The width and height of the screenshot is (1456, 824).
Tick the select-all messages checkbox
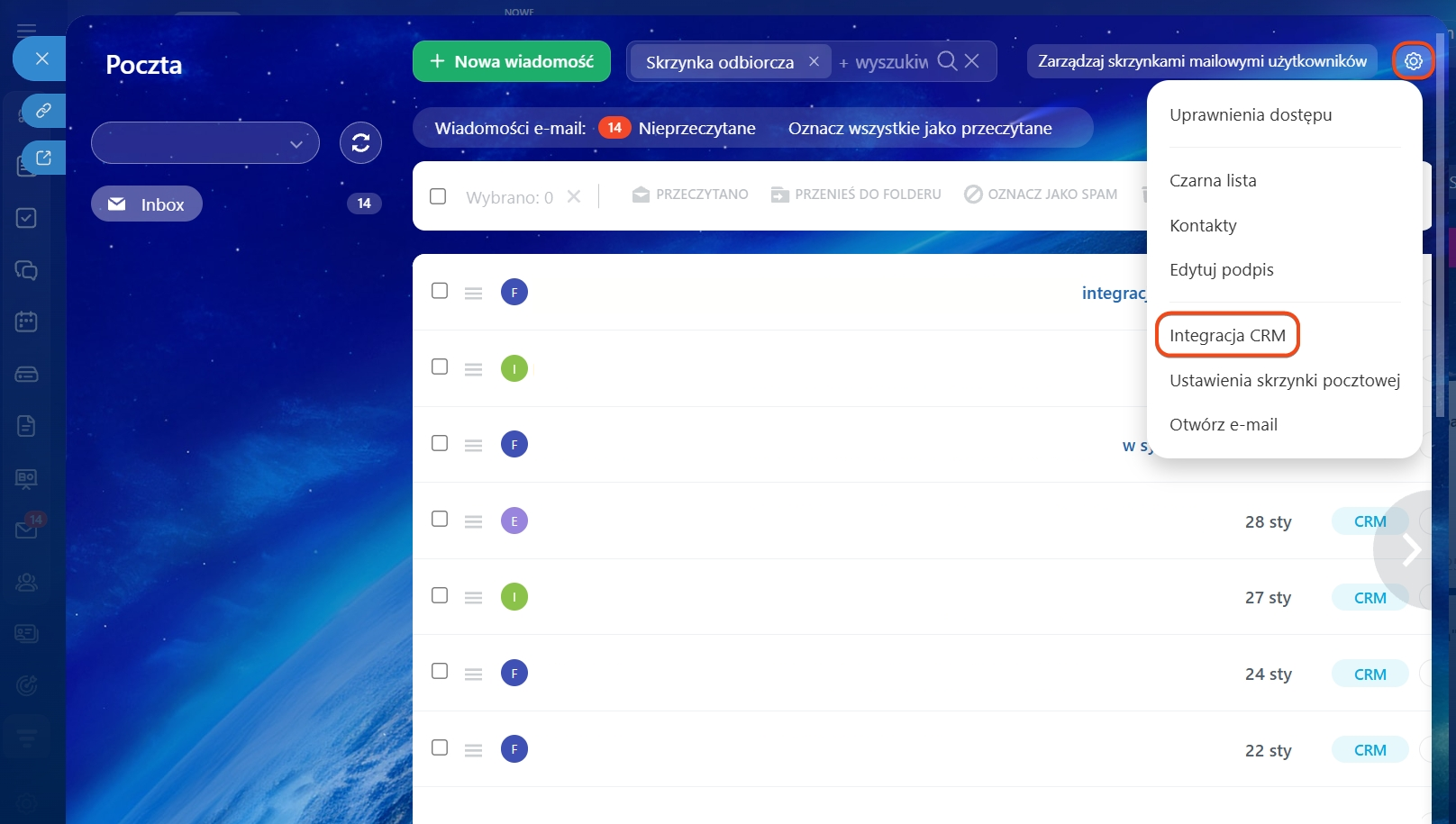438,196
